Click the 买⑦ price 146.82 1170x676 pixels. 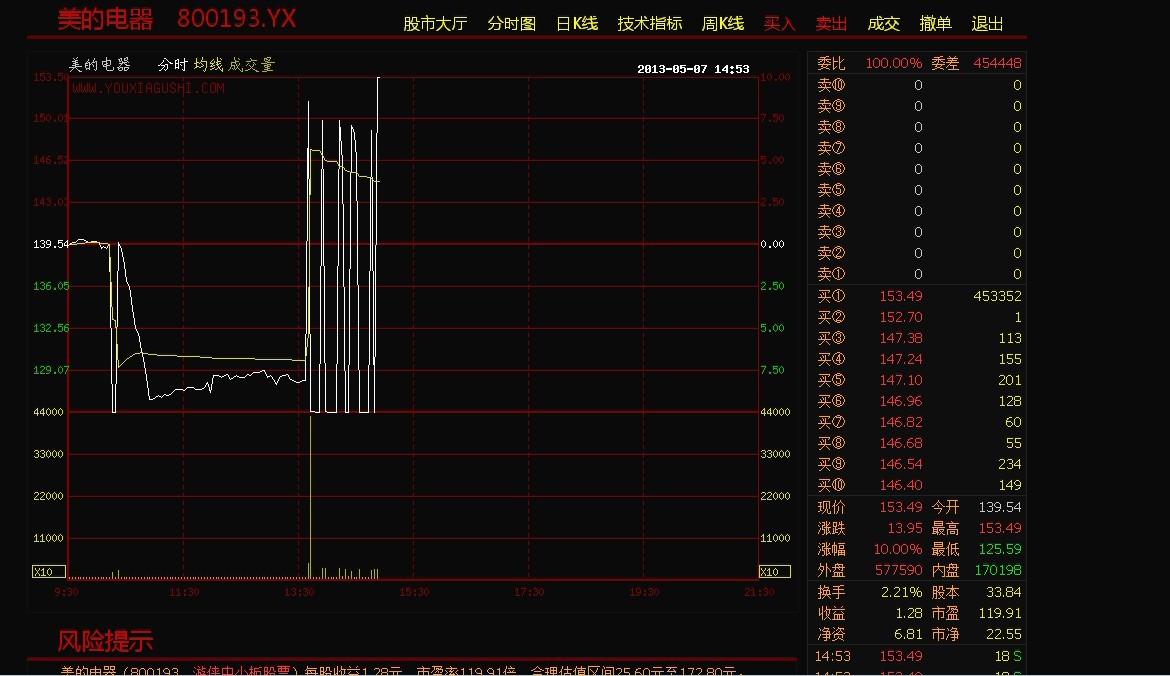pos(901,422)
